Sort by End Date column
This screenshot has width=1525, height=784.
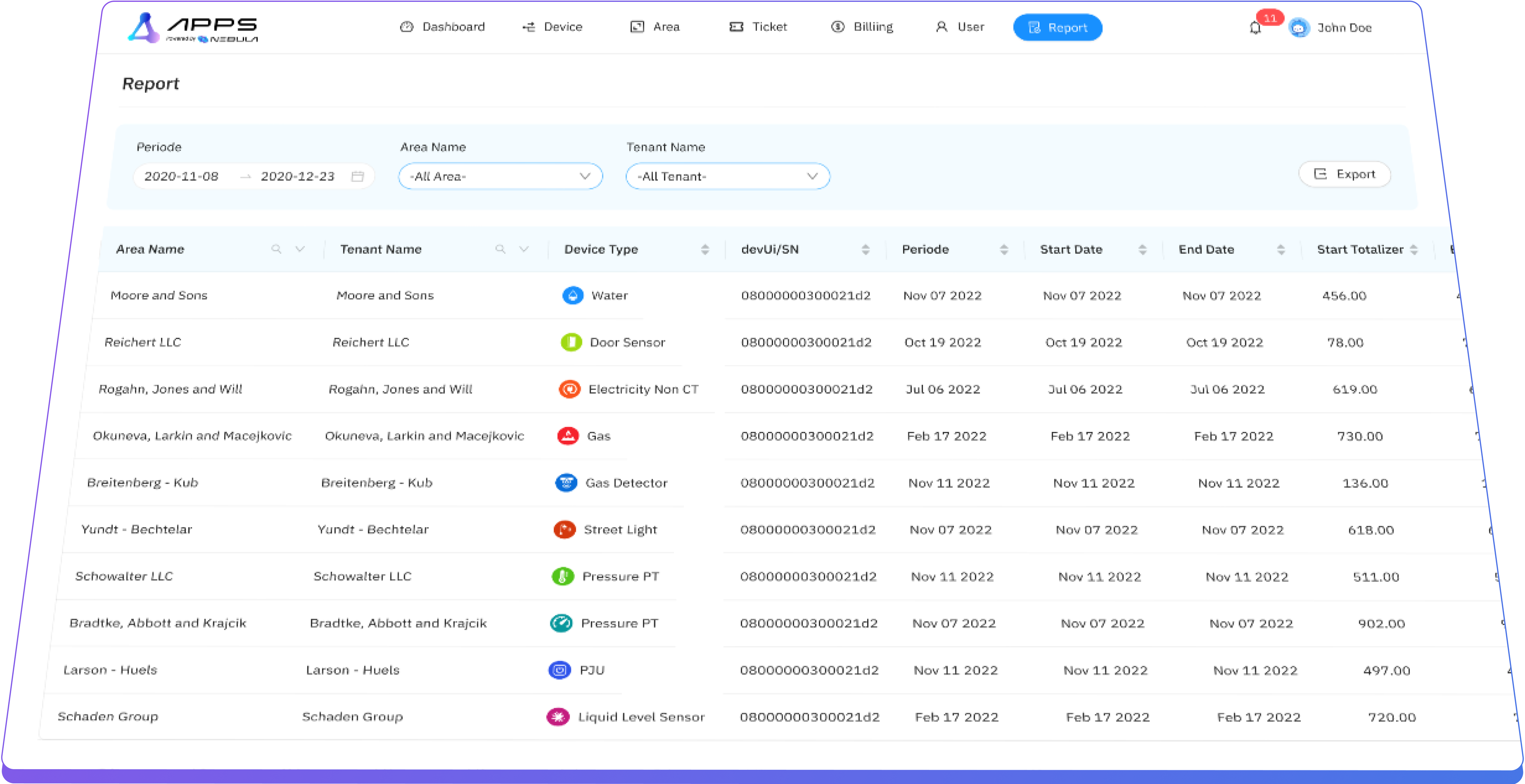point(1281,250)
